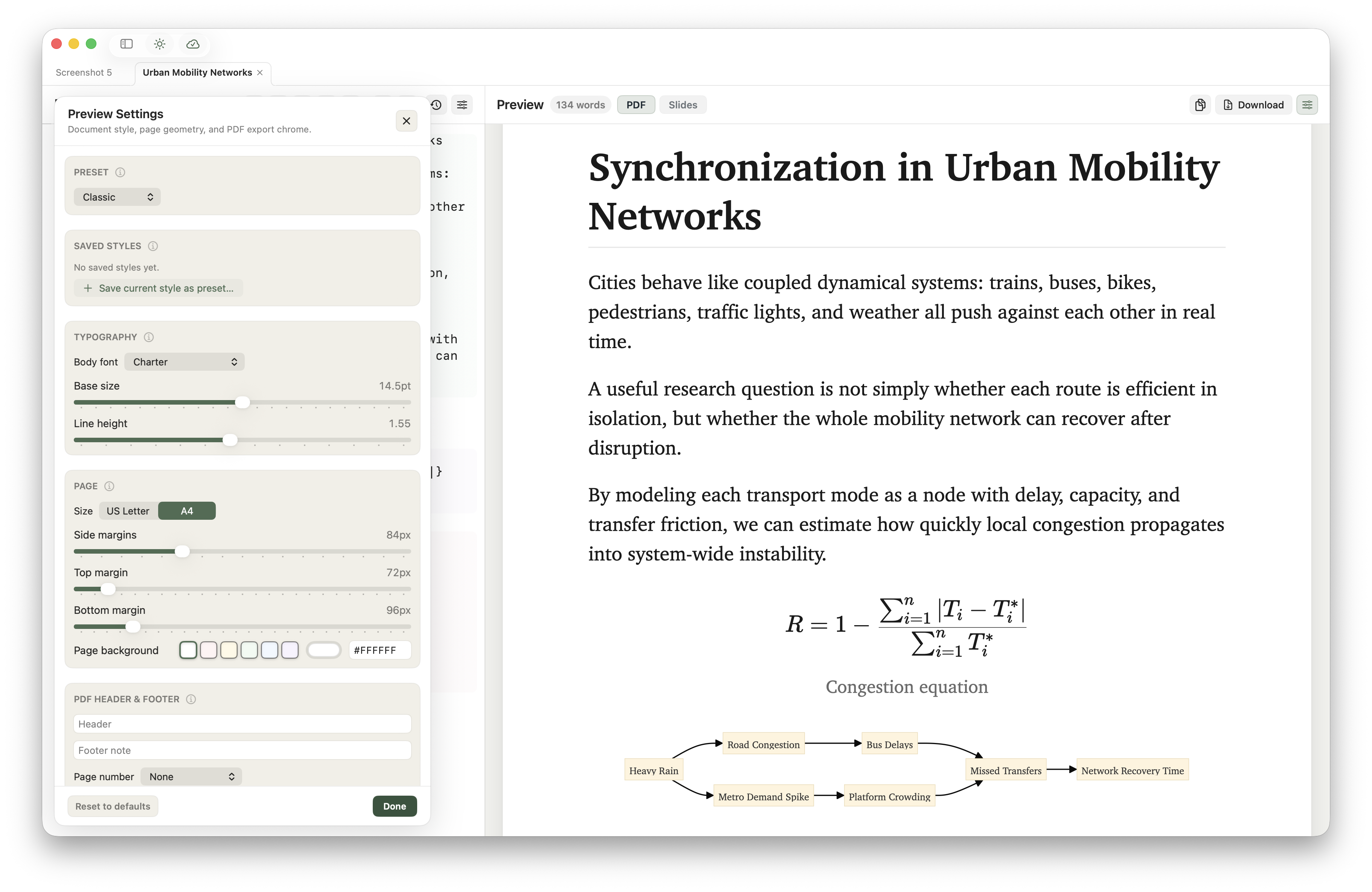Select the Urban Mobility Networks tab
The height and width of the screenshot is (892, 1372).
point(197,73)
